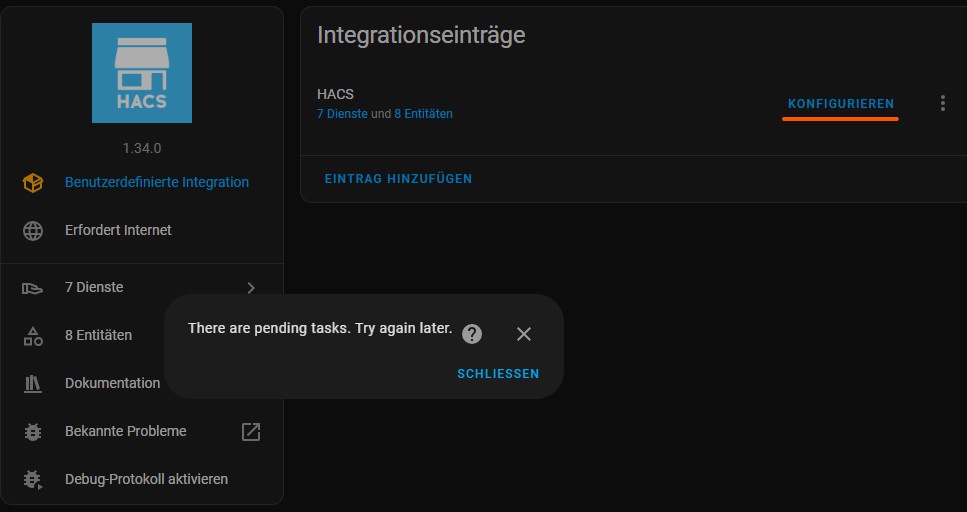Screen dimensions: 967x512
Task: Expand 7 Dienste via chevron arrow
Action: tap(251, 288)
